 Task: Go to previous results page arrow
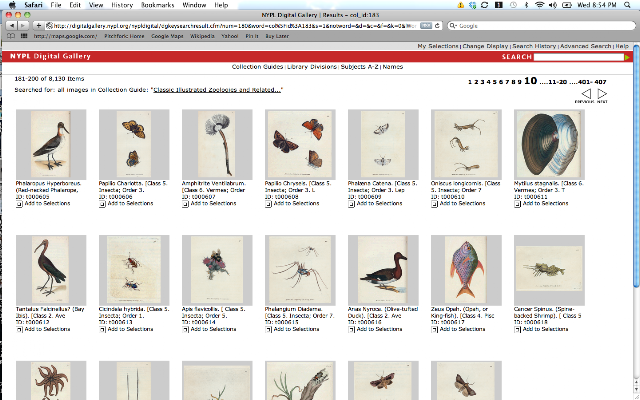coord(586,95)
